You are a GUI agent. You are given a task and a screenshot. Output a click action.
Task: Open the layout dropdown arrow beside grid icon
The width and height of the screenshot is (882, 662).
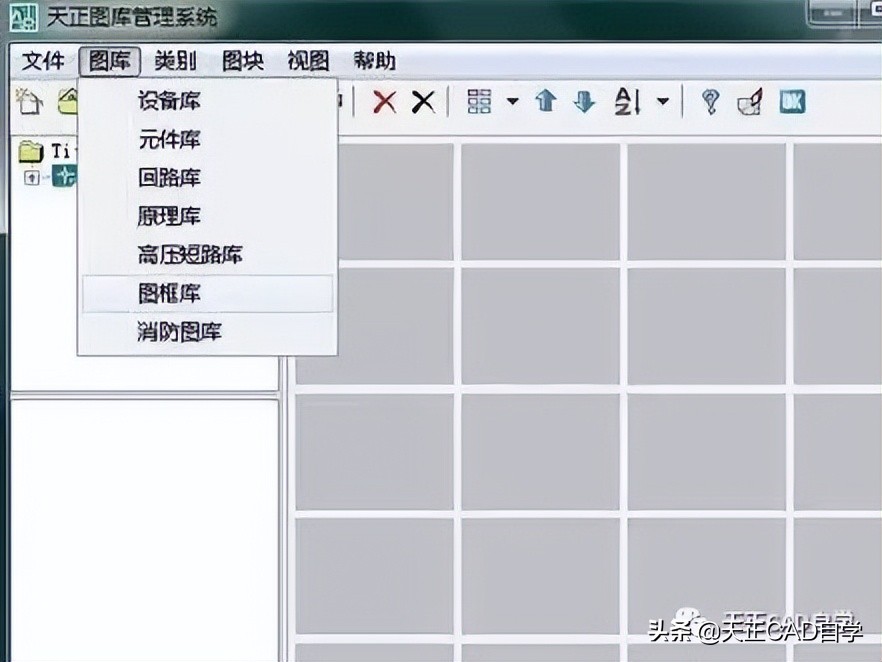(x=512, y=100)
